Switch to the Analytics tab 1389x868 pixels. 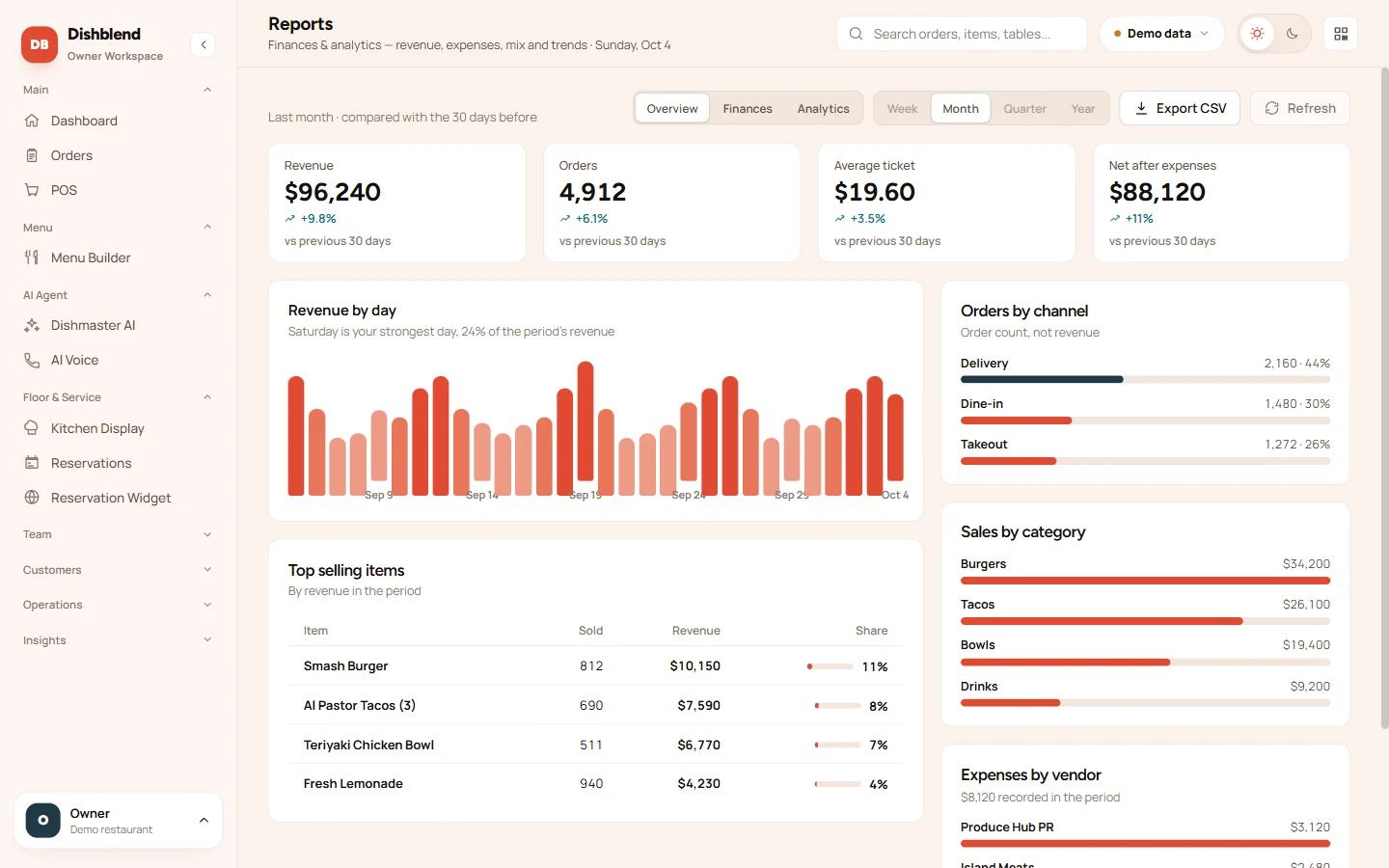point(824,109)
